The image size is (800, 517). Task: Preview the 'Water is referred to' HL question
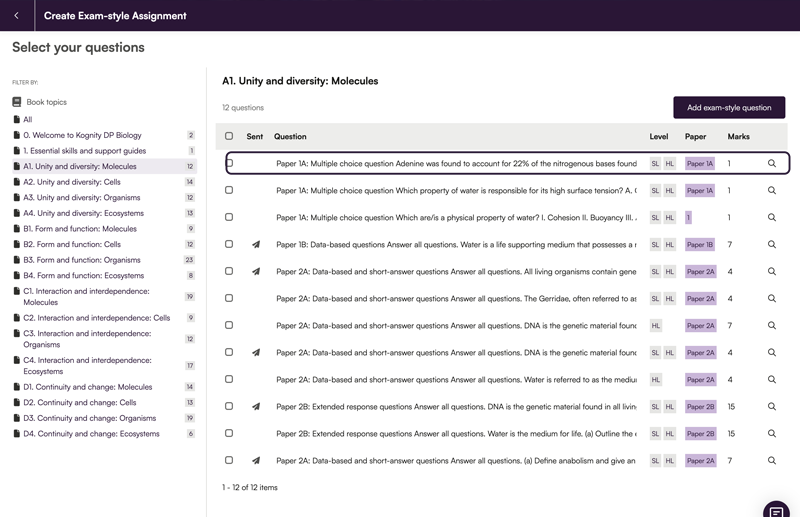pos(771,380)
